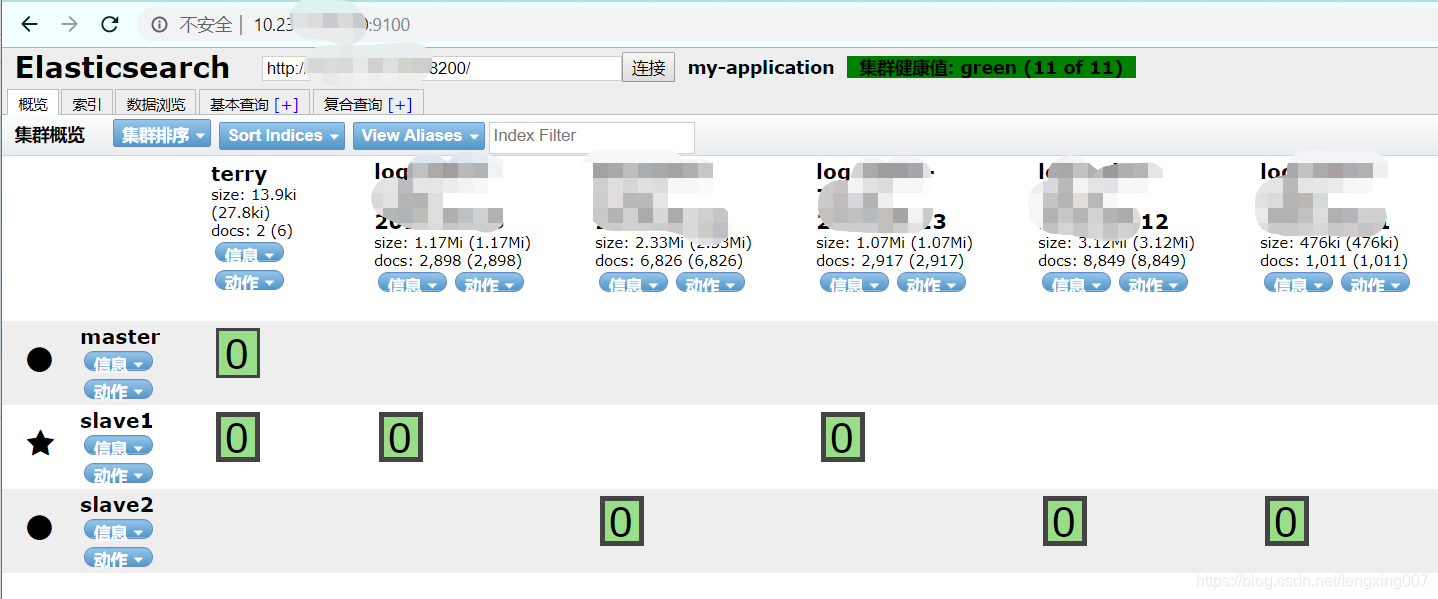Open 信息 menu for 1.17Mi index
The image size is (1438, 599).
point(412,284)
